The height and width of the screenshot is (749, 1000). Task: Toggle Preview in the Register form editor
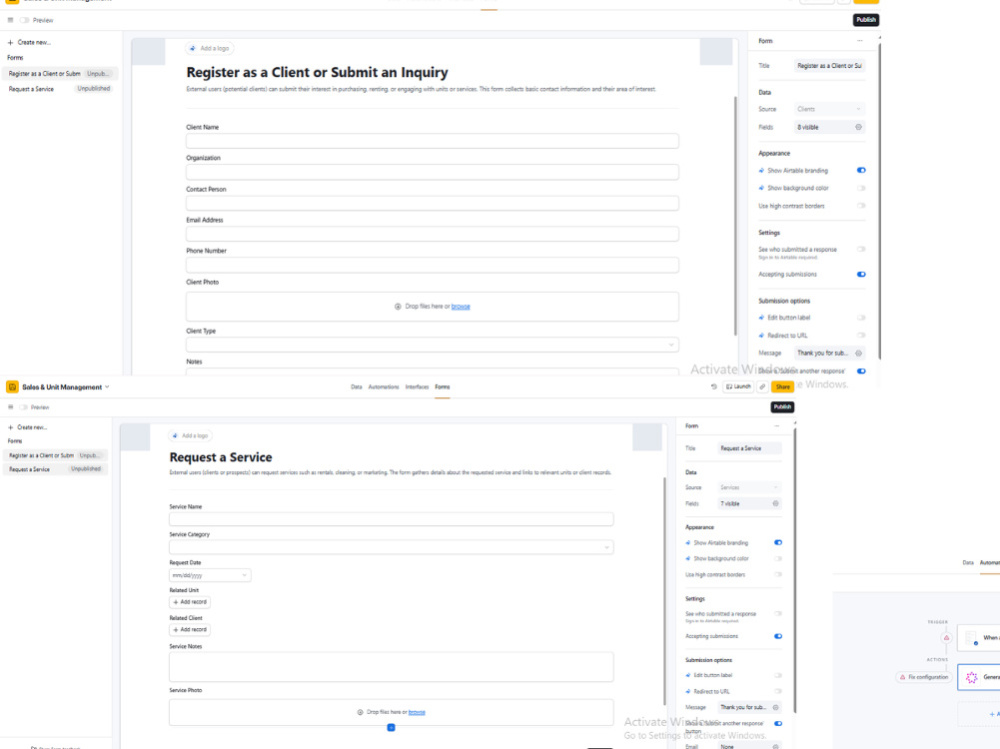coord(24,20)
